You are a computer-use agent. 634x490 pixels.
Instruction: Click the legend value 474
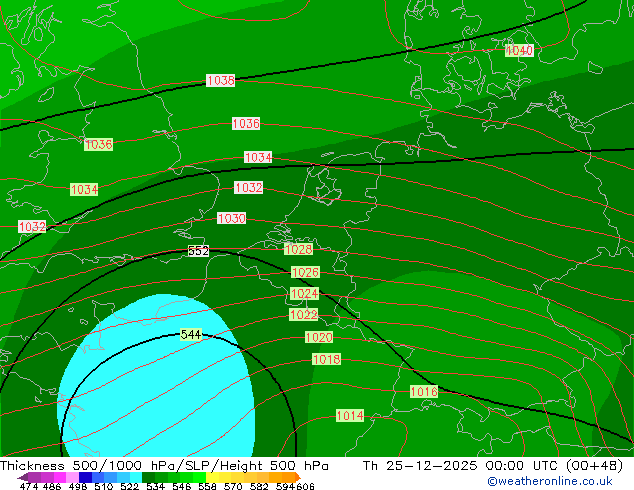coord(28,486)
